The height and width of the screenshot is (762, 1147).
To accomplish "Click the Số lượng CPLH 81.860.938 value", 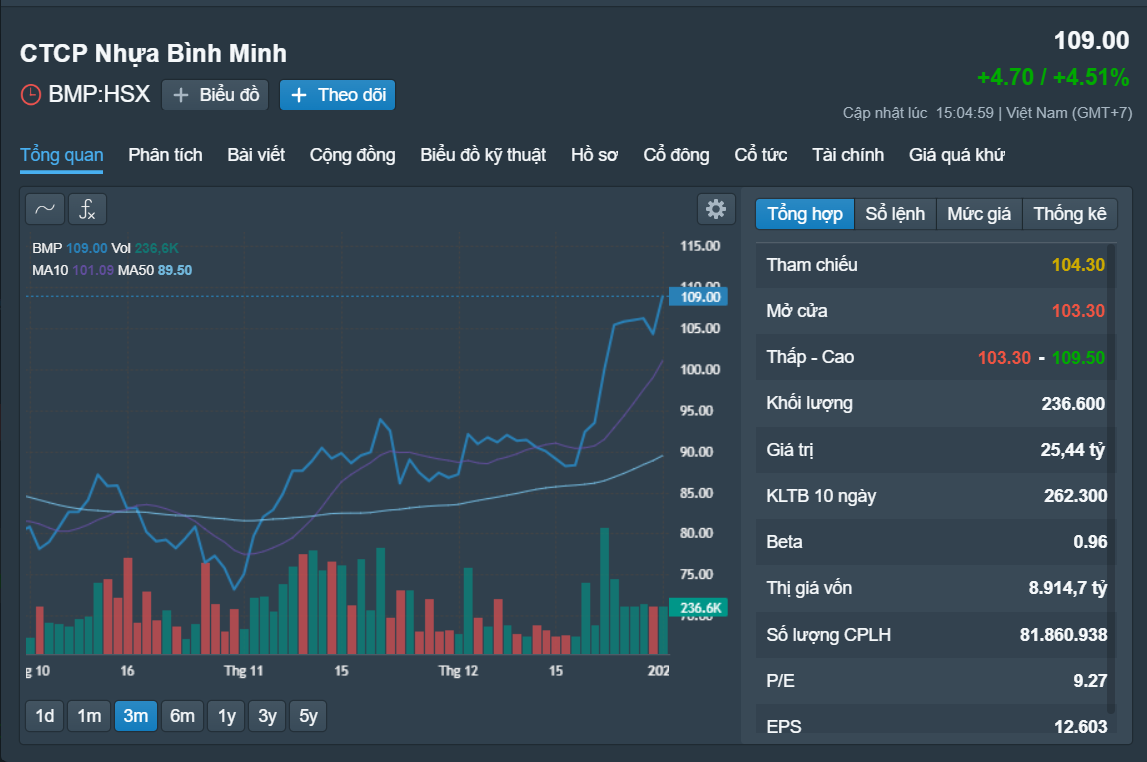I will click(1064, 635).
